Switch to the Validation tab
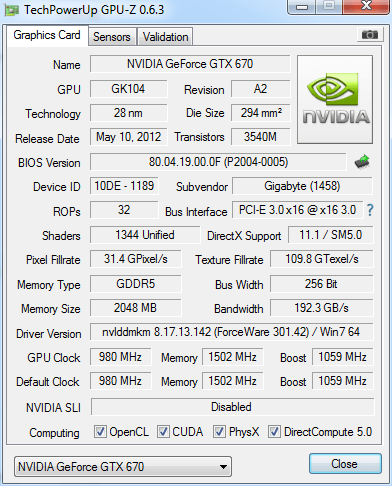 [x=165, y=37]
